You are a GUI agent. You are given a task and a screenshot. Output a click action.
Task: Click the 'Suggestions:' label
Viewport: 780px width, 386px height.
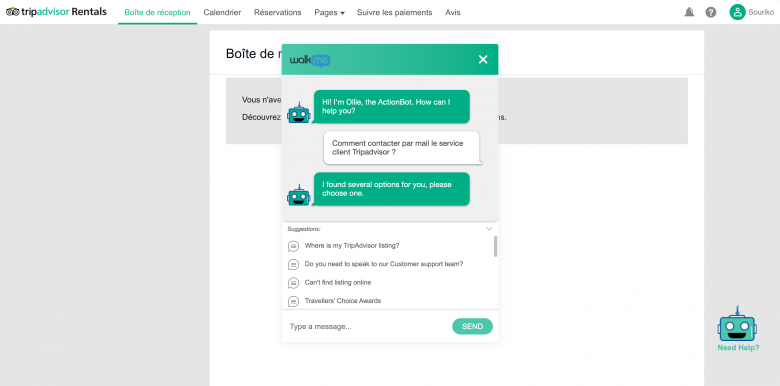[x=304, y=229]
